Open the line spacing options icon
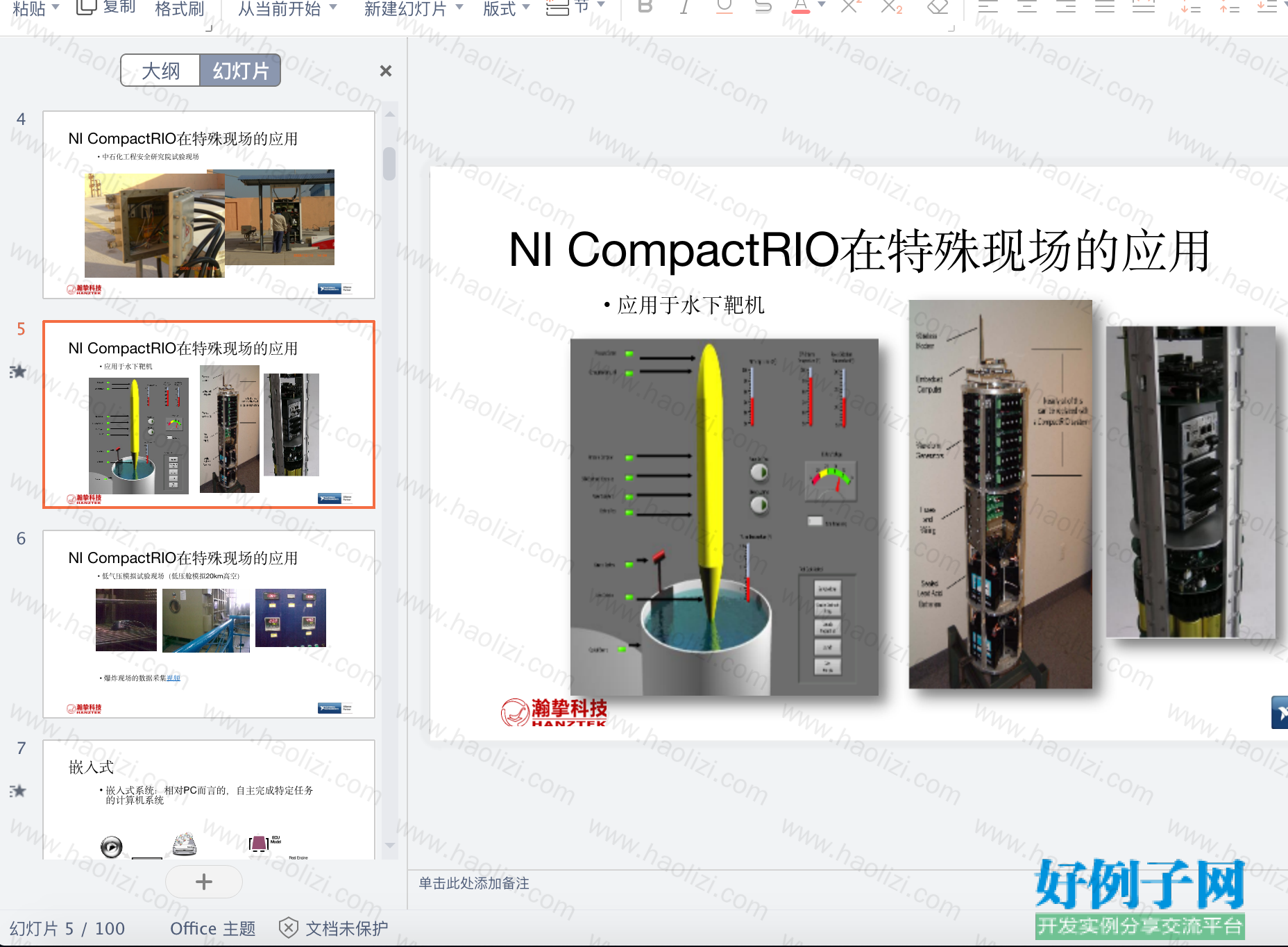Image resolution: width=1288 pixels, height=947 pixels. point(1267,7)
